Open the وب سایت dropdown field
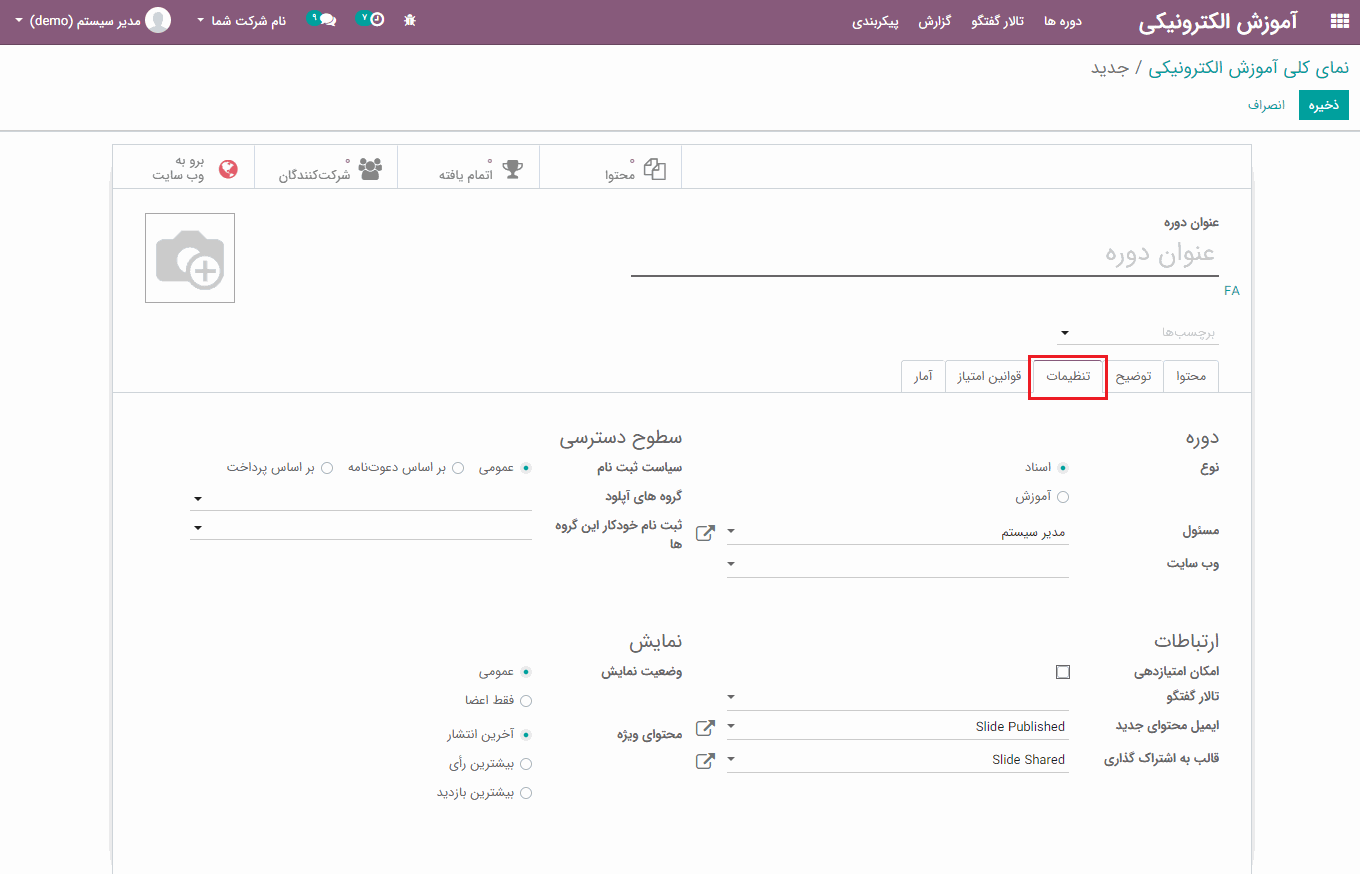The image size is (1360, 874). click(897, 564)
